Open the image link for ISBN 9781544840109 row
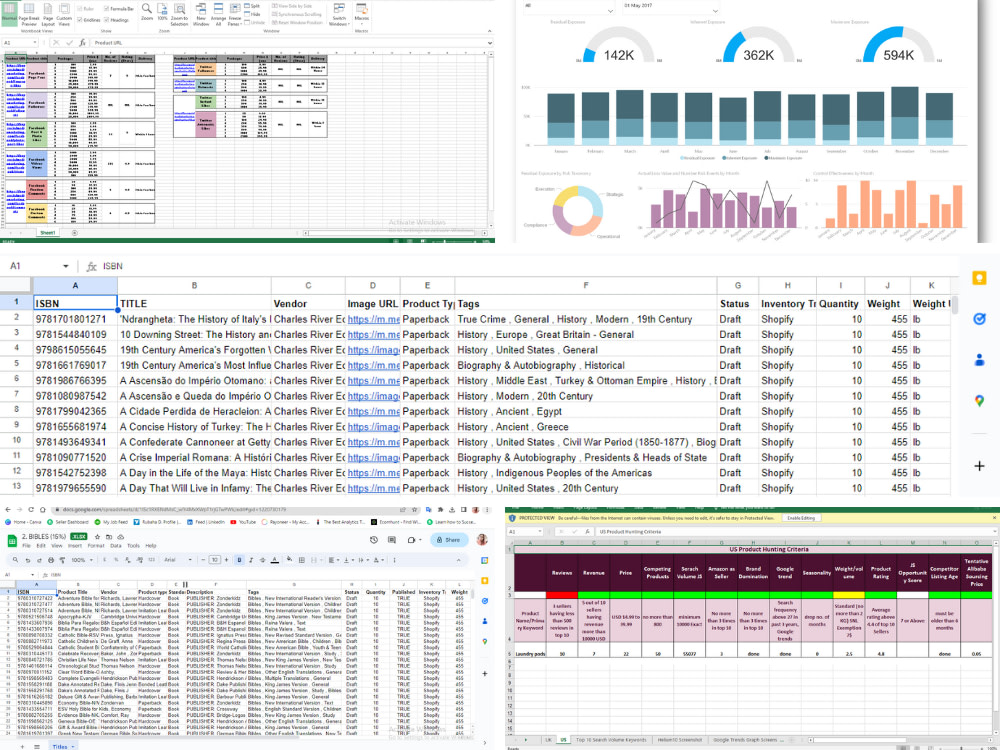The width and height of the screenshot is (1000, 750). (373, 334)
